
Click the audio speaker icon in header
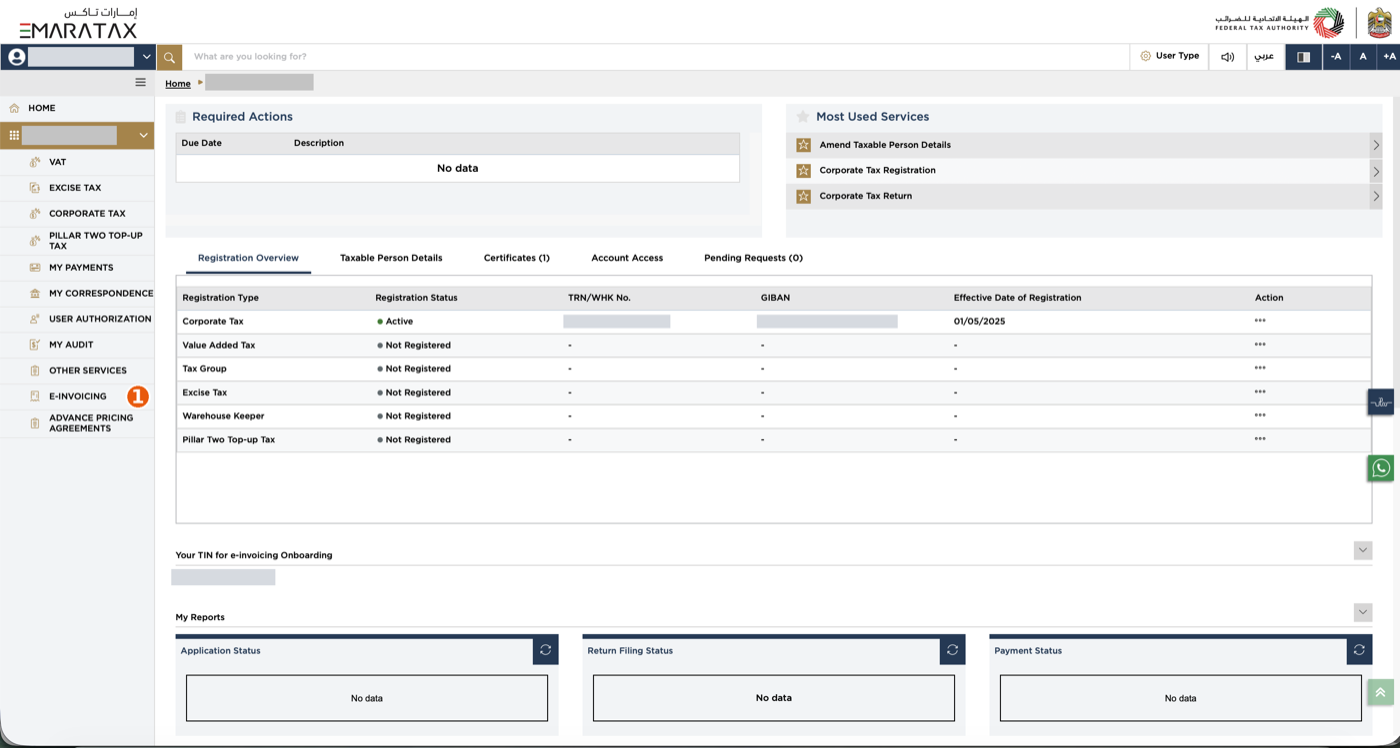click(1227, 57)
